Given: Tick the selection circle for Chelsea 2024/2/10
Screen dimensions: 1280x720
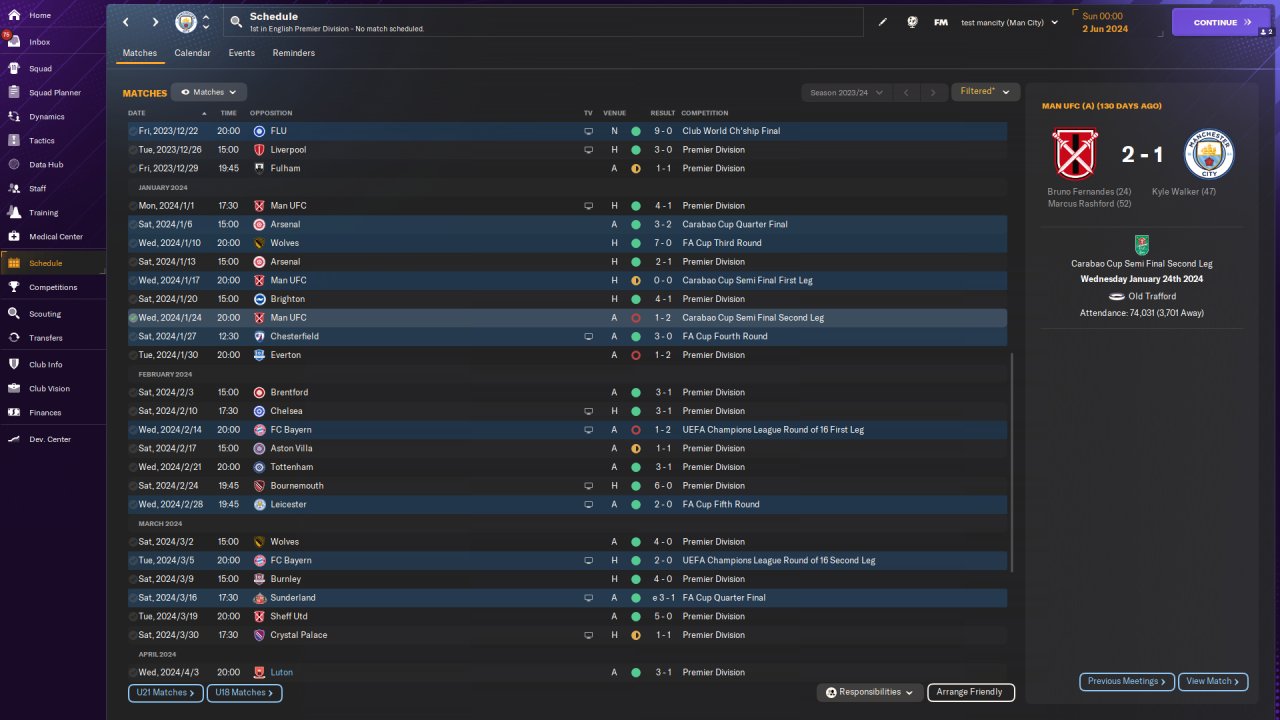Looking at the screenshot, I should click(133, 411).
